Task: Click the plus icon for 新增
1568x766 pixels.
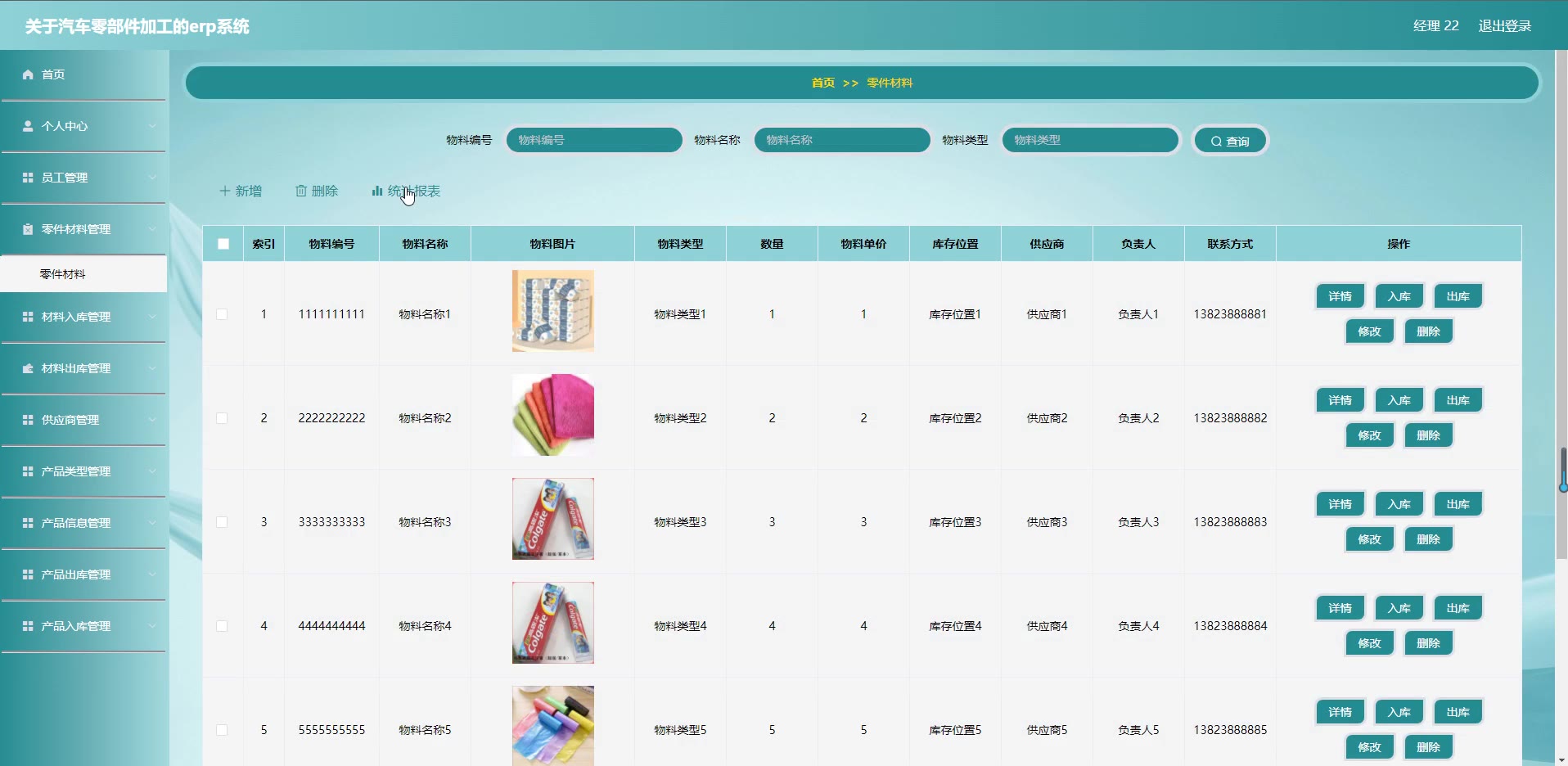Action: point(224,191)
